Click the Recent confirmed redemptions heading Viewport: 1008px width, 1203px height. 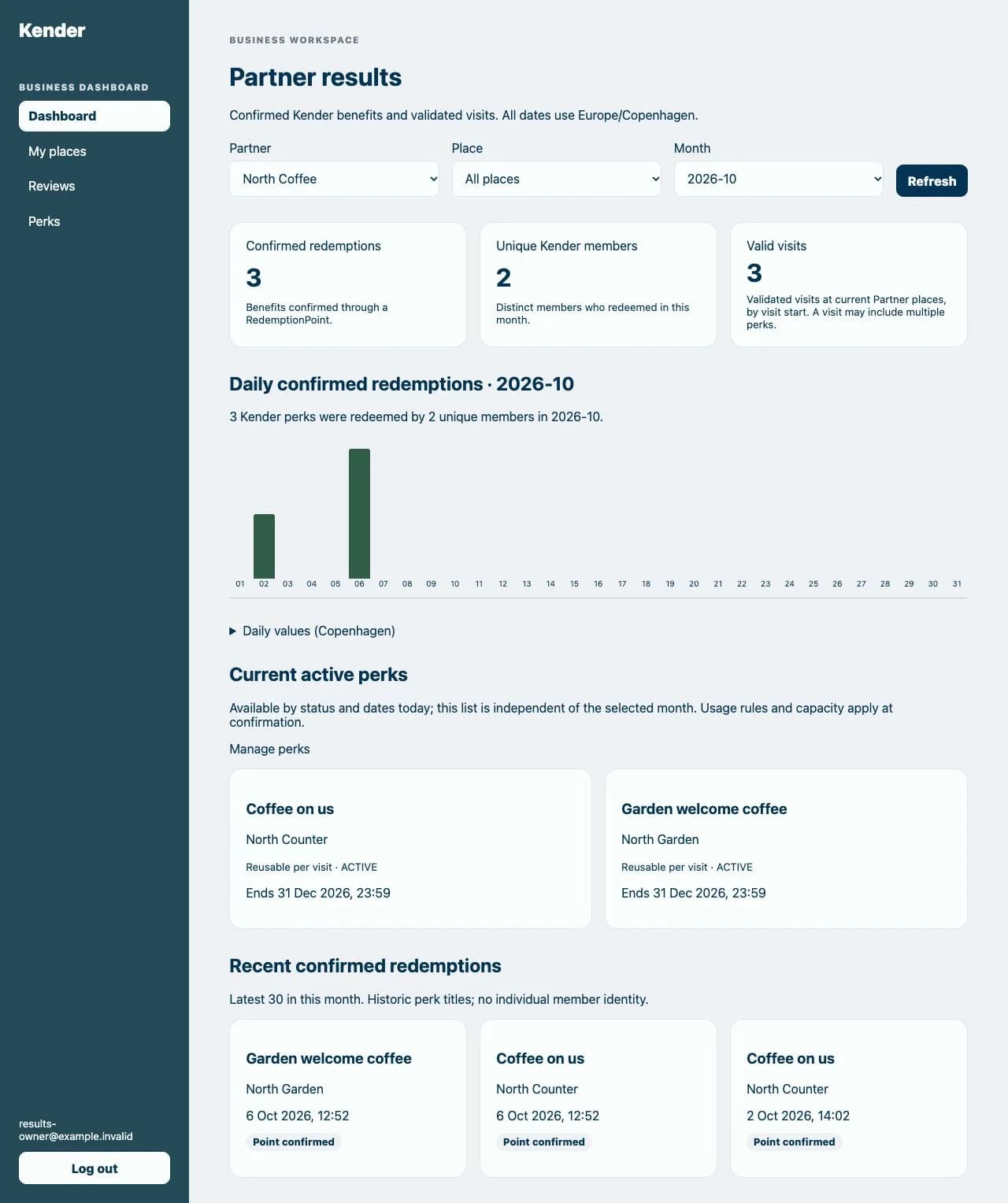365,966
